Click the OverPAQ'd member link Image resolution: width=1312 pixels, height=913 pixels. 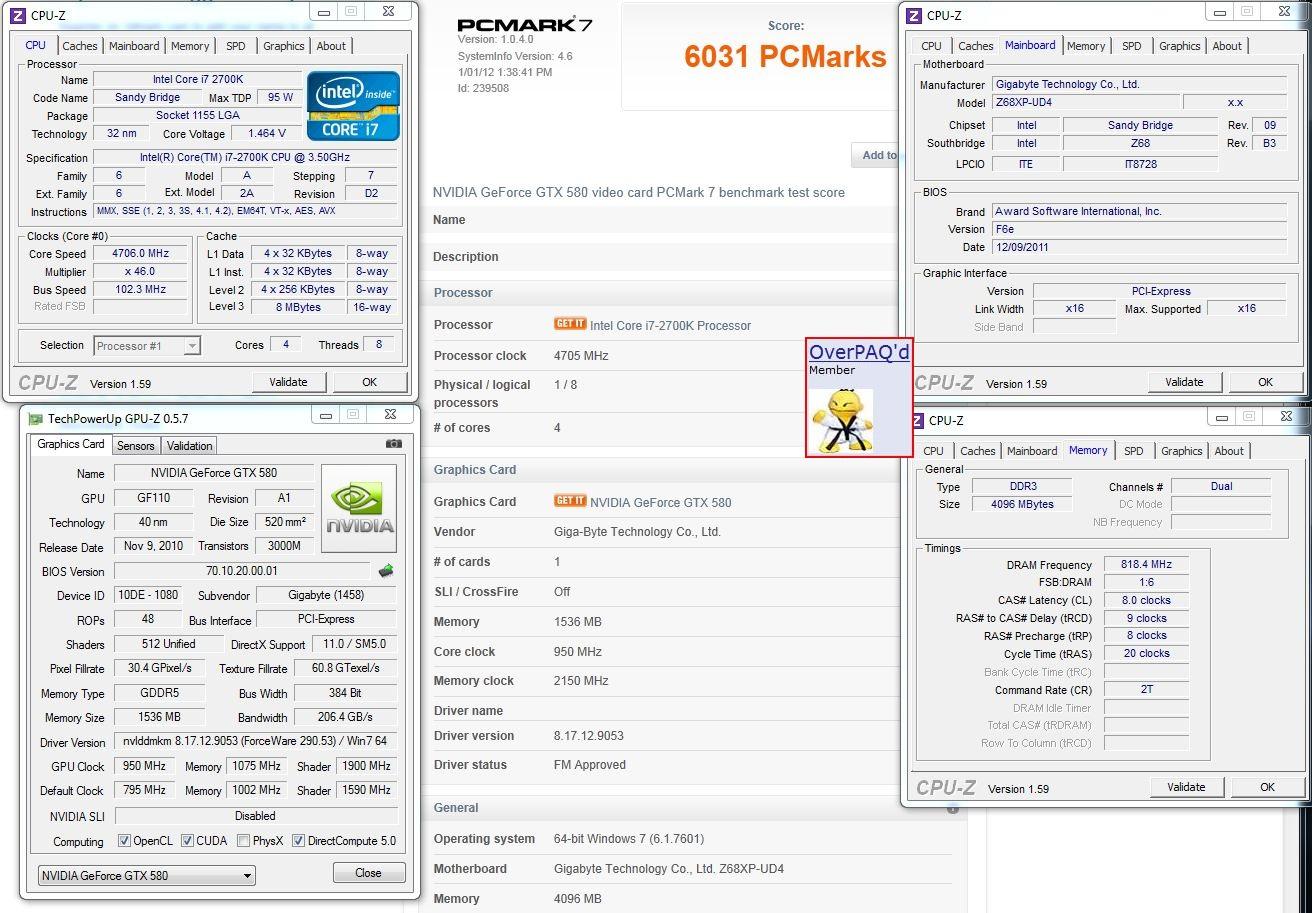(x=859, y=352)
